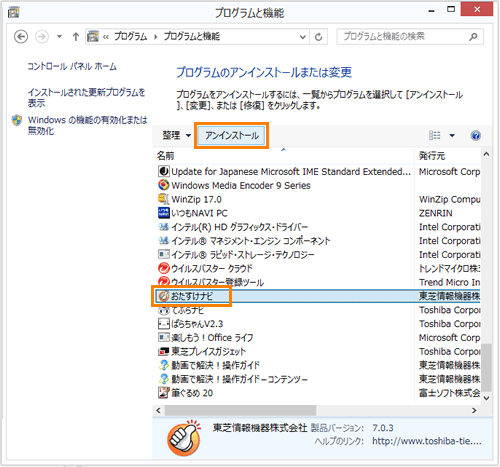500x467 pixels.
Task: Click the Back navigation arrow
Action: (x=21, y=36)
